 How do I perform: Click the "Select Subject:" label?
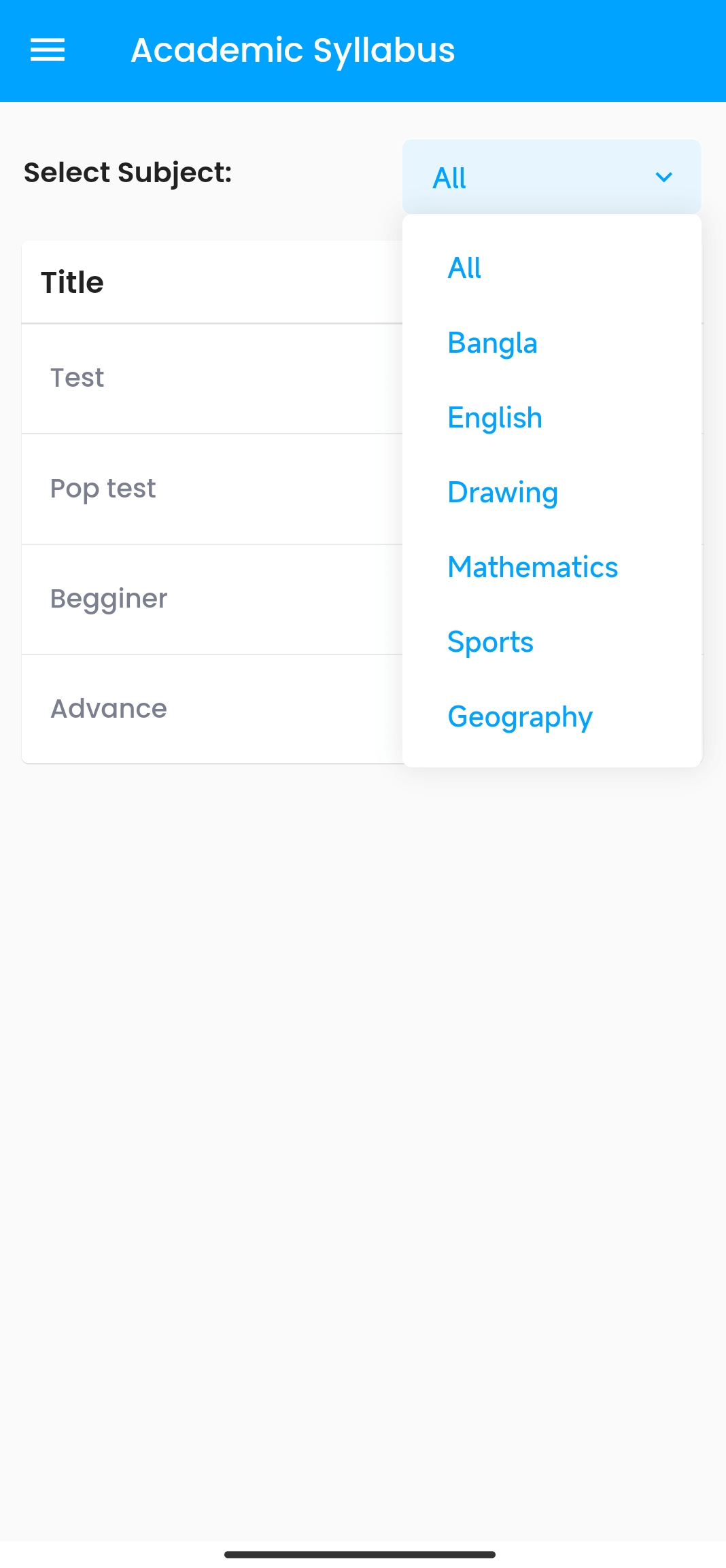point(128,173)
